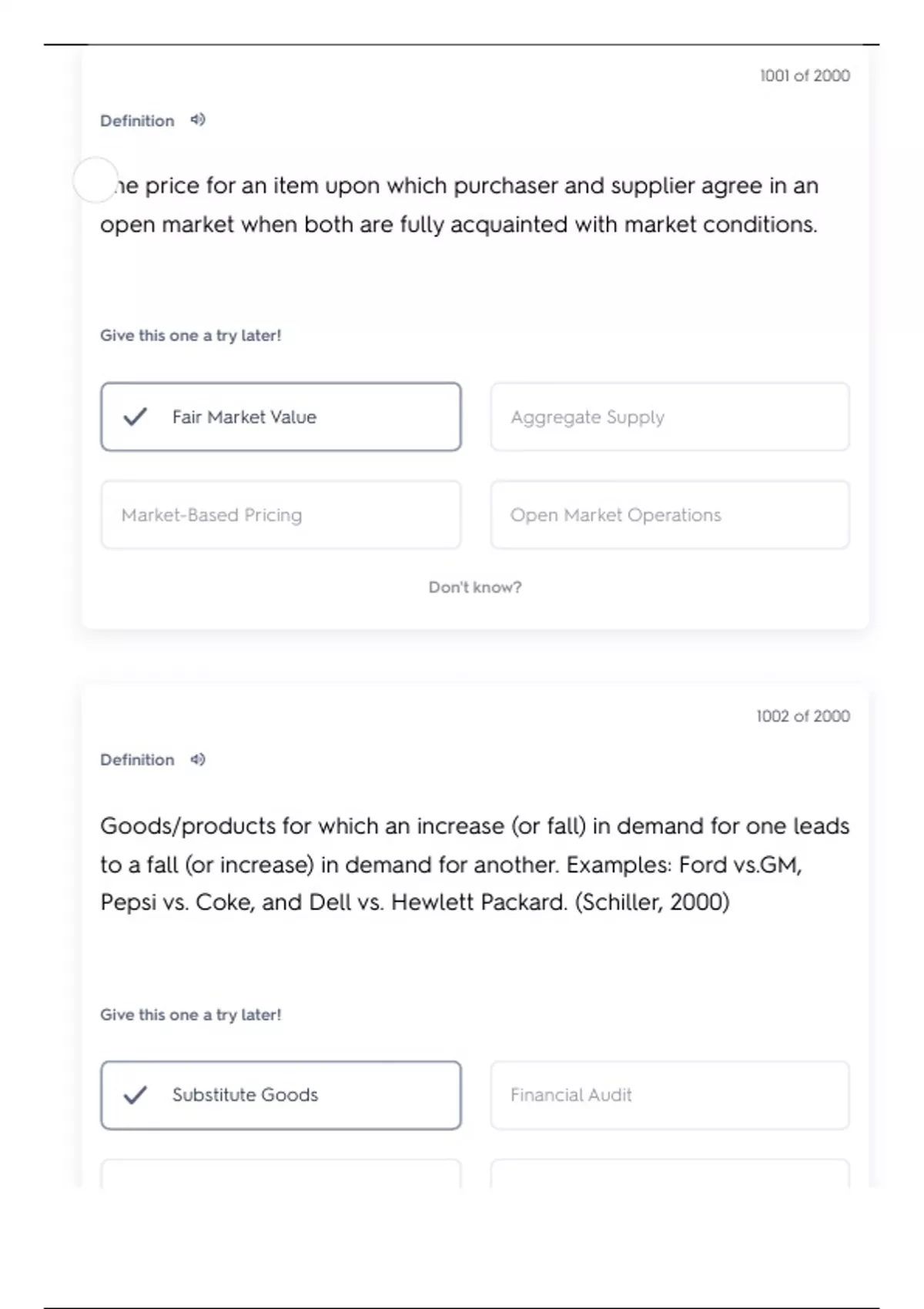Click the round circle overlapping the first definition
The height and width of the screenshot is (1309, 924).
tap(95, 180)
